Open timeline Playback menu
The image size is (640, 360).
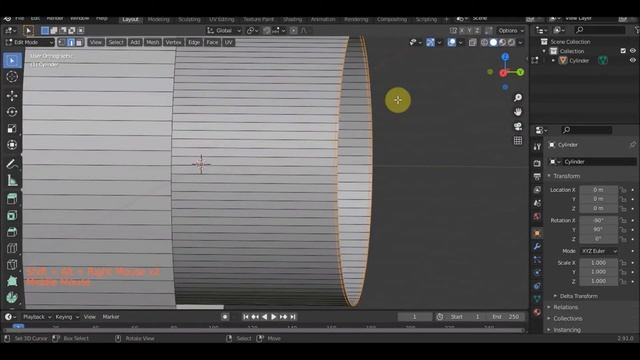pos(37,317)
